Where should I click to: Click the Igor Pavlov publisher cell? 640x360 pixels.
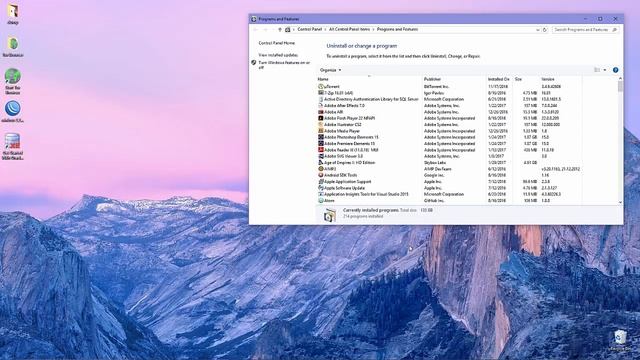pyautogui.click(x=434, y=93)
